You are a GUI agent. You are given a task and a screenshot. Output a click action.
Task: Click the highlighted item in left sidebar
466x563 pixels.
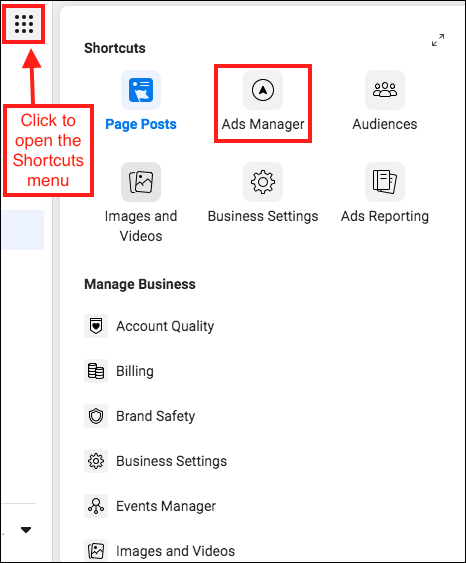click(x=23, y=230)
